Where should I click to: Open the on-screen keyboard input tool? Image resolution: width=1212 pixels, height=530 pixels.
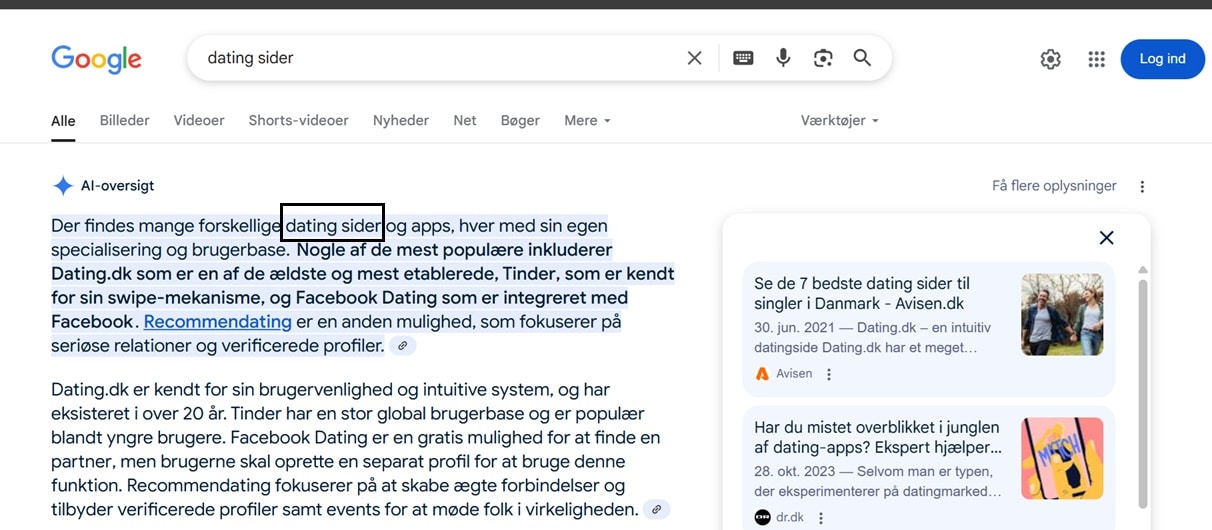point(743,58)
